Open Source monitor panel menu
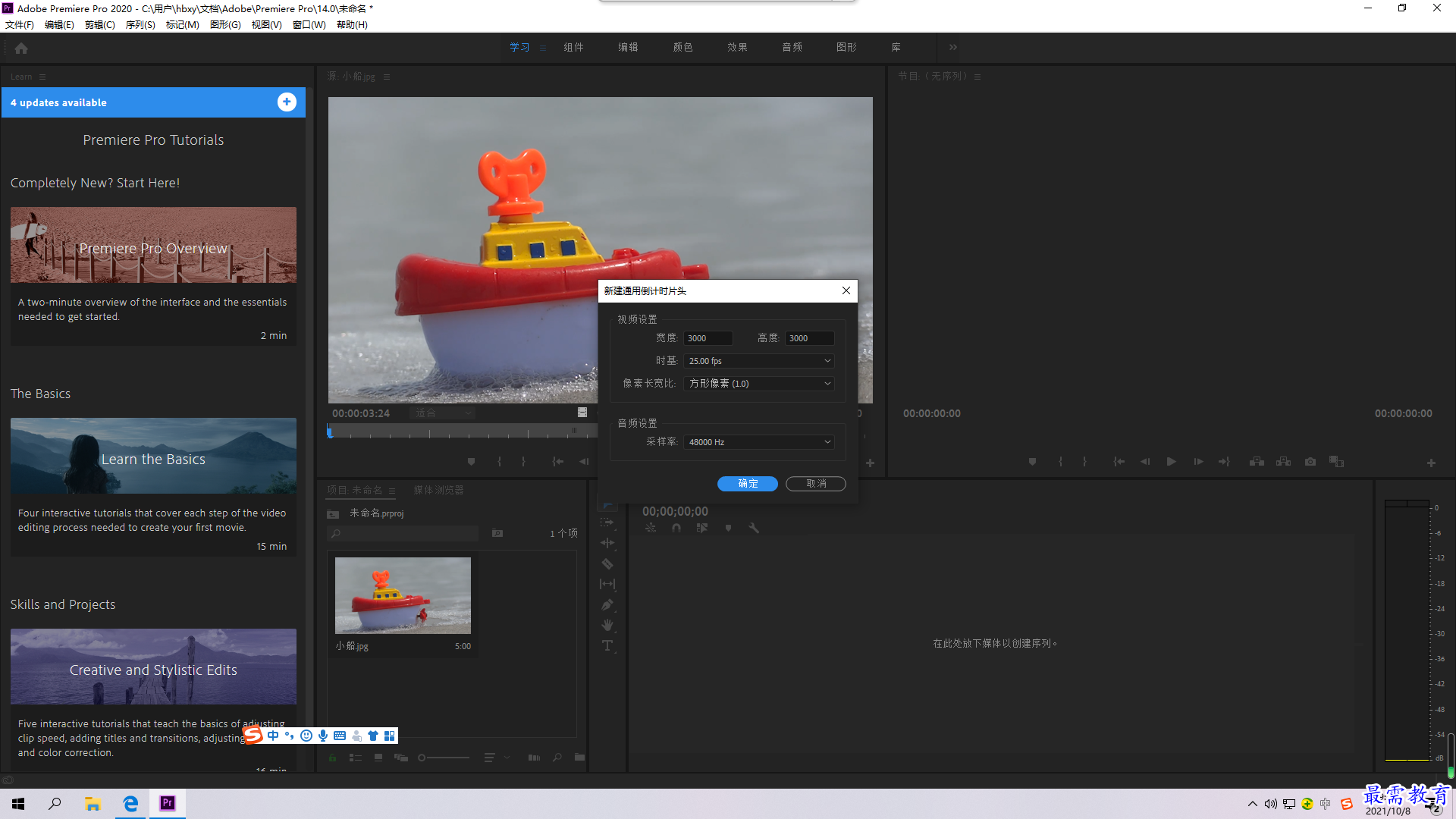Image resolution: width=1456 pixels, height=819 pixels. click(387, 77)
